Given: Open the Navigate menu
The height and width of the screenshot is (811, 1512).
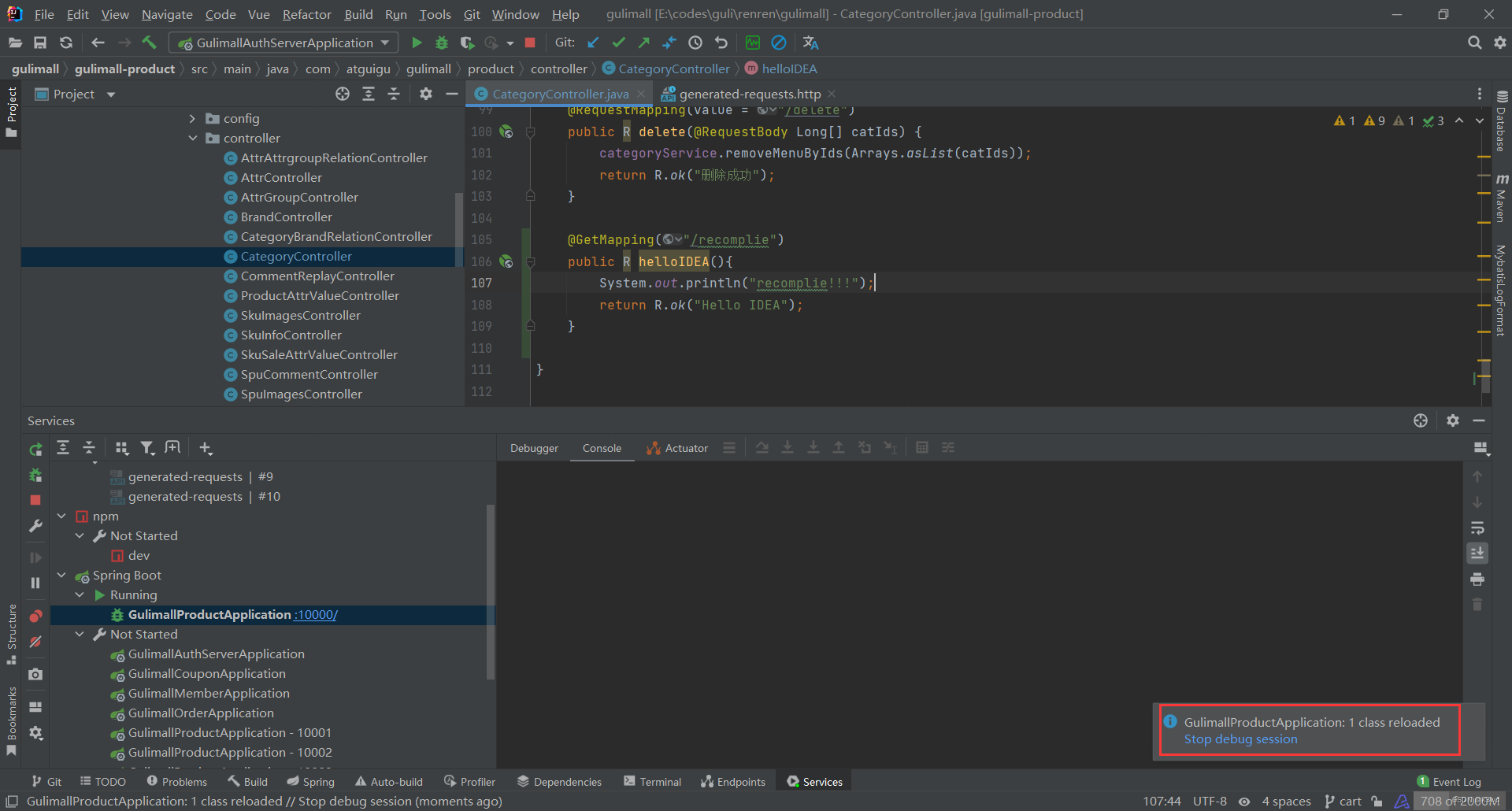Looking at the screenshot, I should pos(167,14).
